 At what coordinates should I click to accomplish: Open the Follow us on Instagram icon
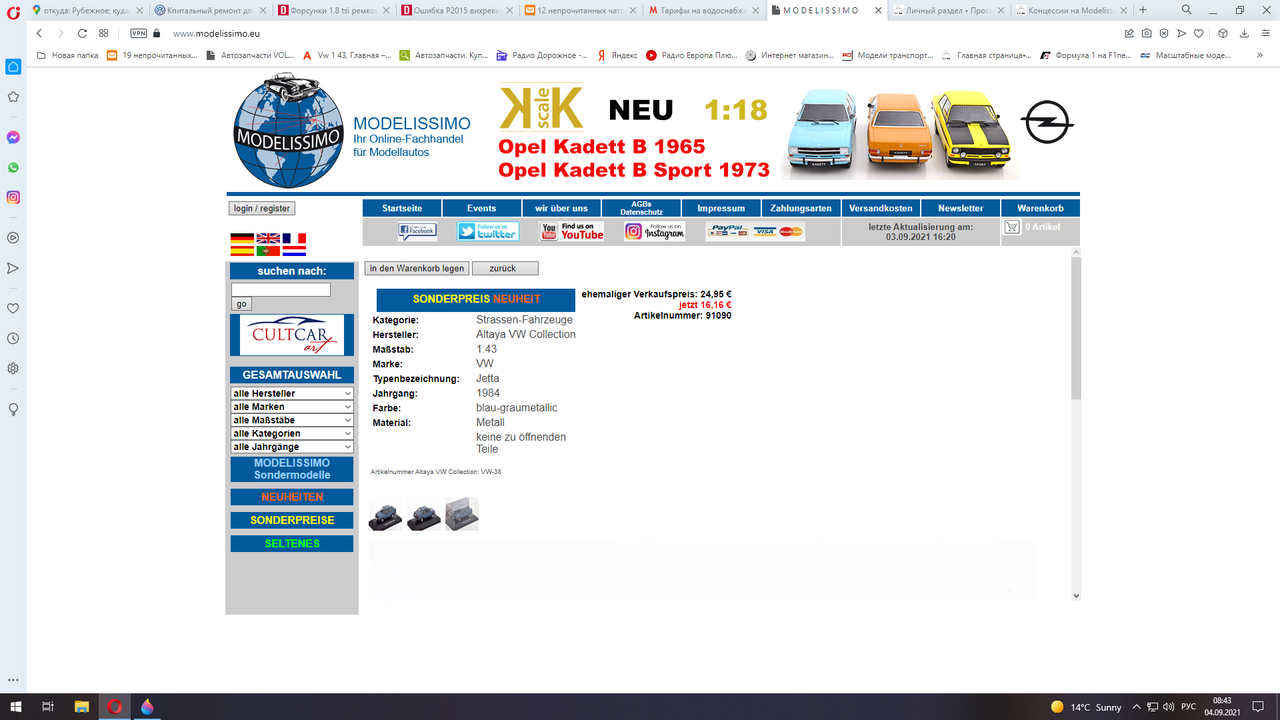[654, 232]
